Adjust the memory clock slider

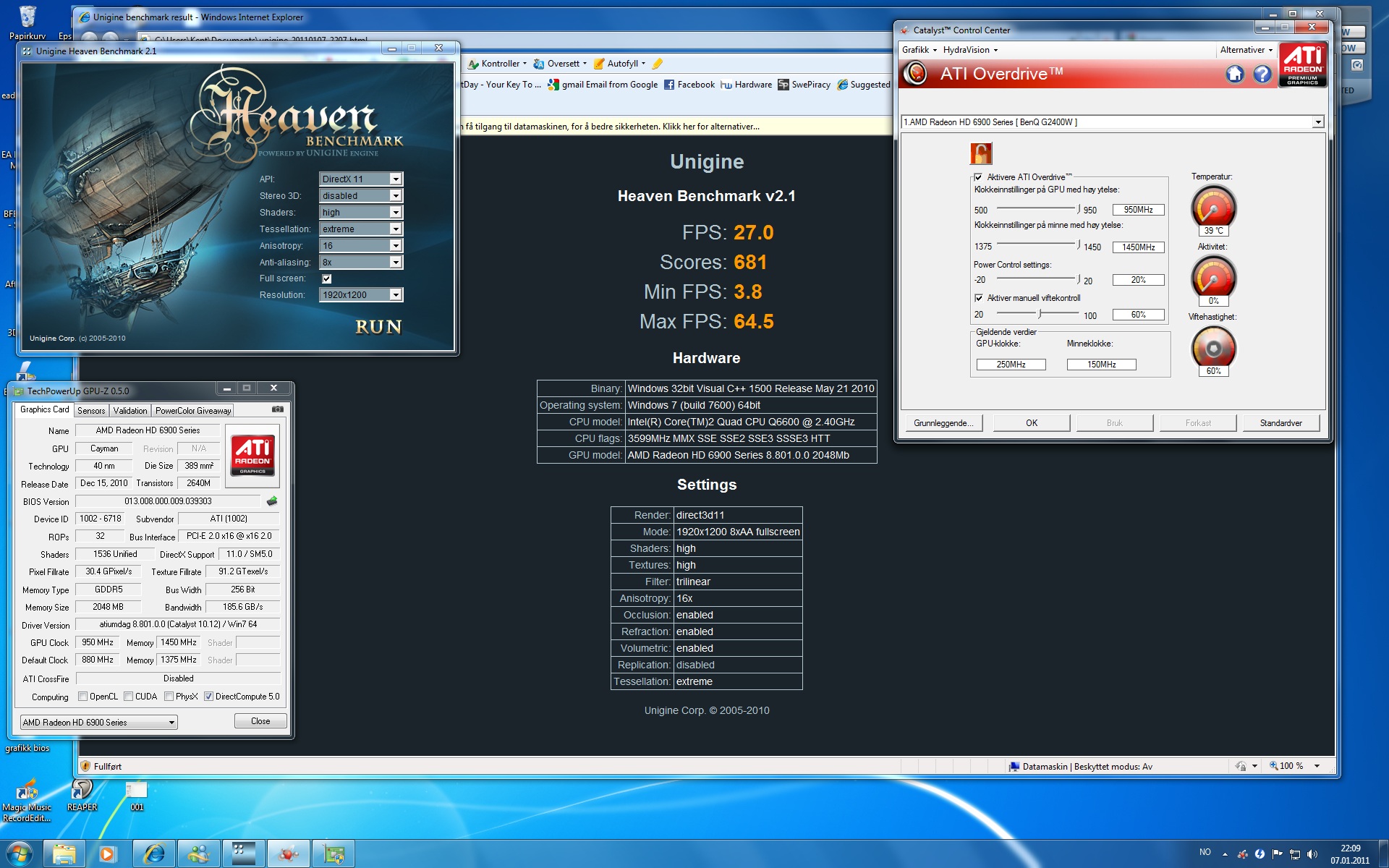coord(1078,244)
